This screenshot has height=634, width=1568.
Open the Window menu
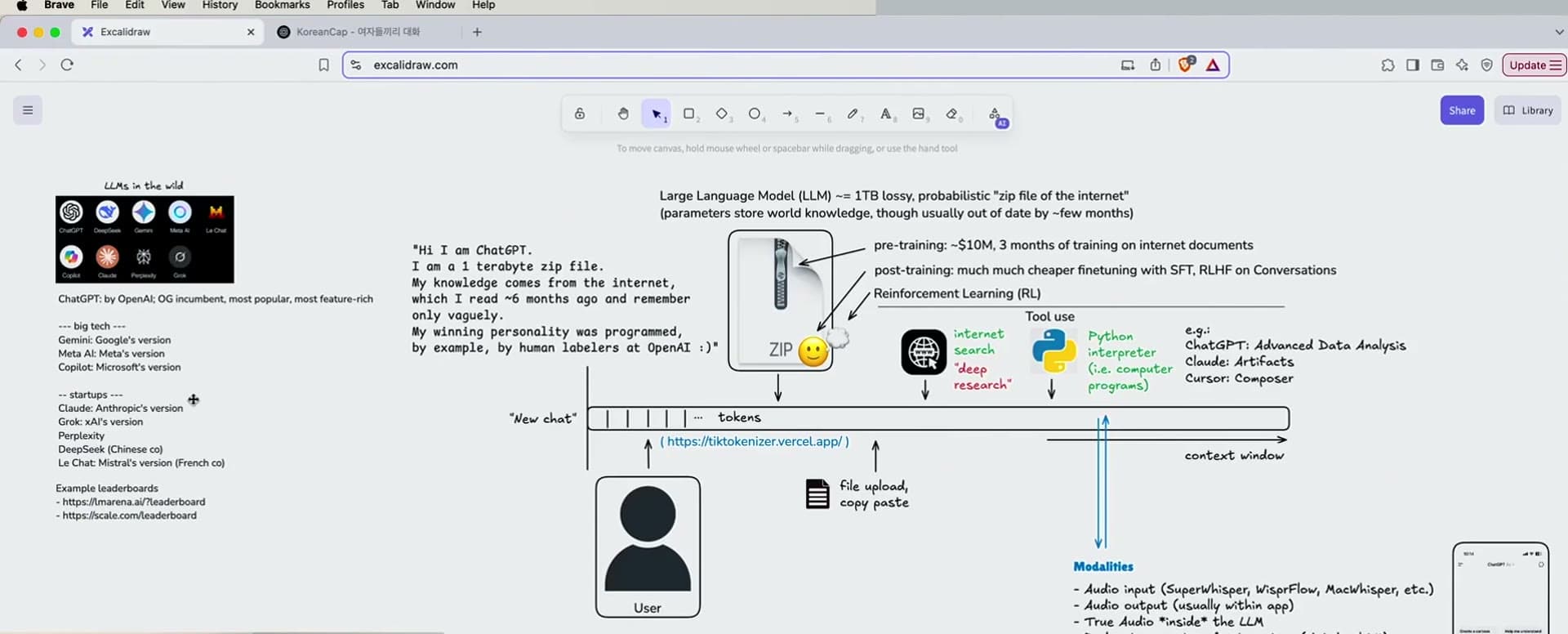pyautogui.click(x=435, y=5)
